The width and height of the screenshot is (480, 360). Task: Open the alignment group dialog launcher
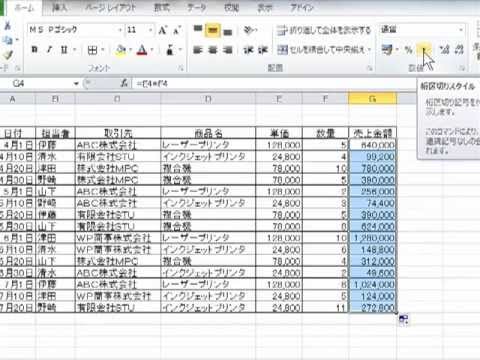(x=369, y=68)
